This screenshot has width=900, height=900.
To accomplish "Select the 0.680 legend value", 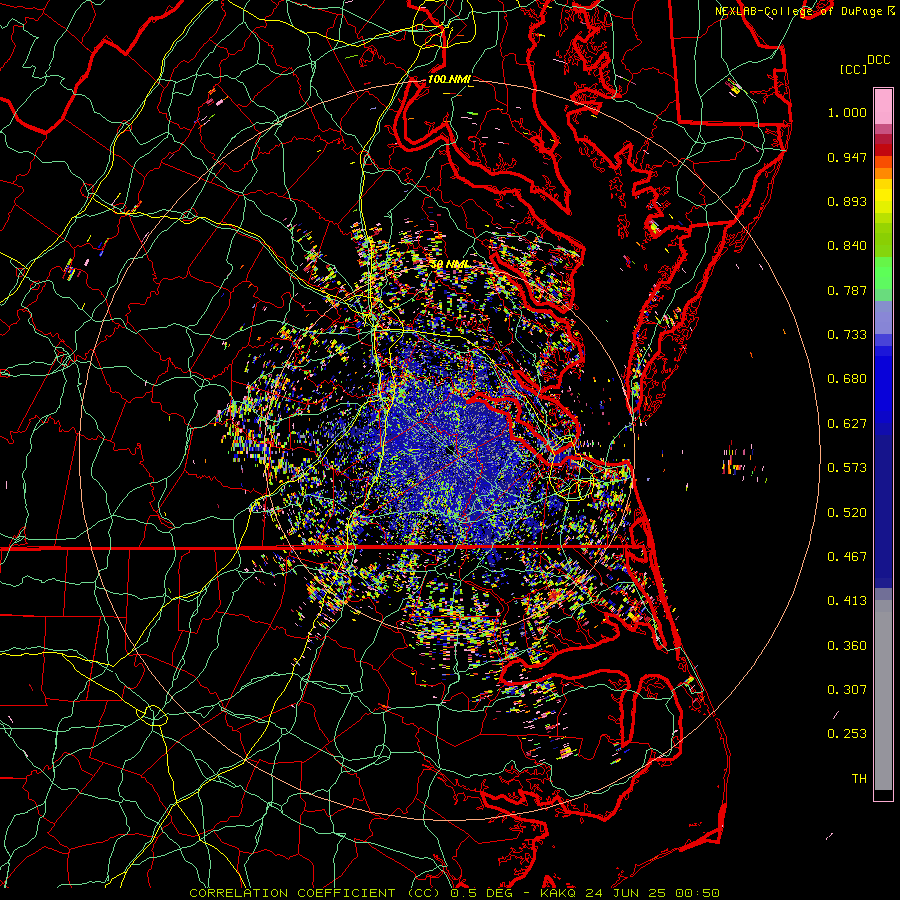I will coord(847,379).
